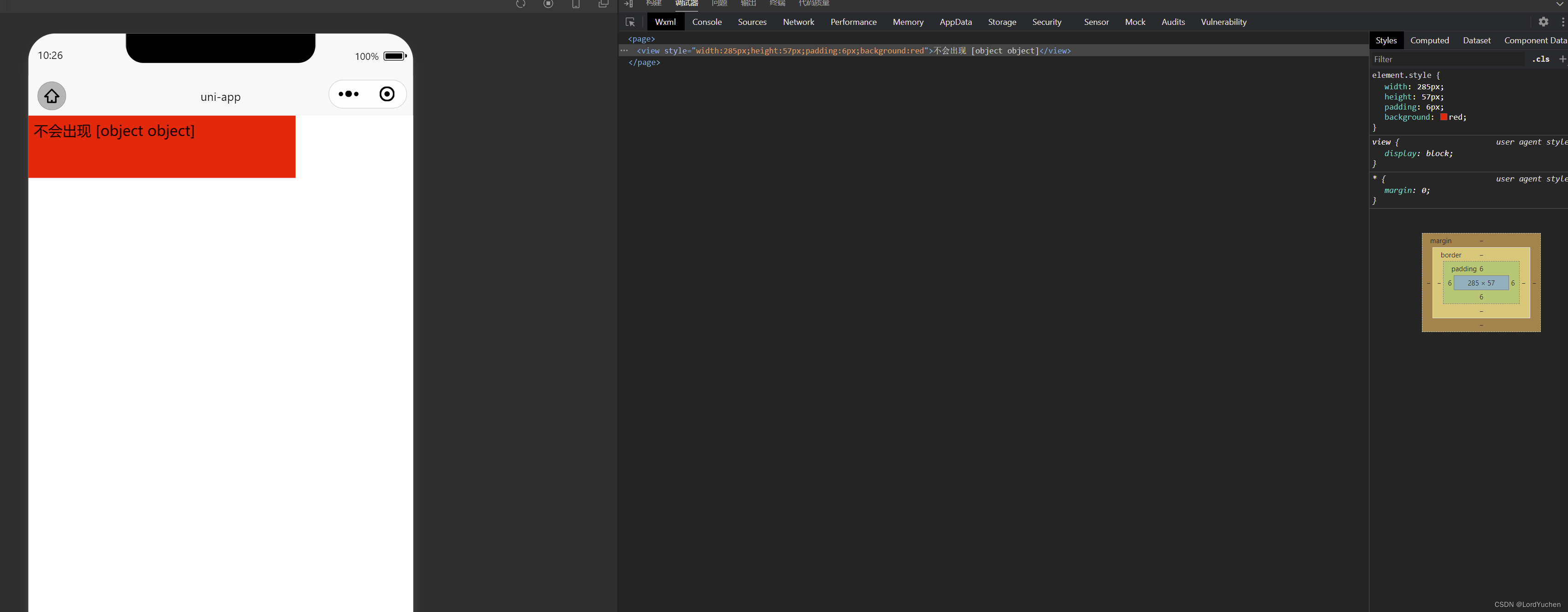1568x612 pixels.
Task: Click the refresh simulator icon
Action: (x=520, y=4)
